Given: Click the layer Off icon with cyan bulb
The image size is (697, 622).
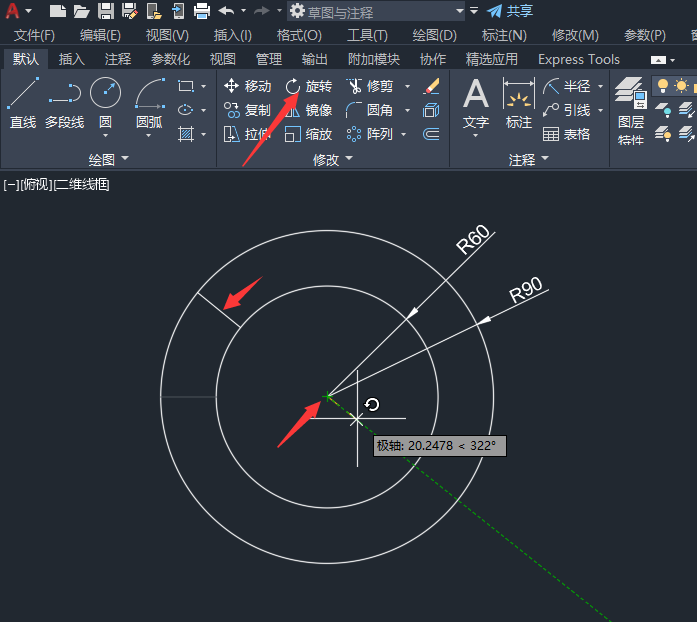Looking at the screenshot, I should [x=663, y=110].
